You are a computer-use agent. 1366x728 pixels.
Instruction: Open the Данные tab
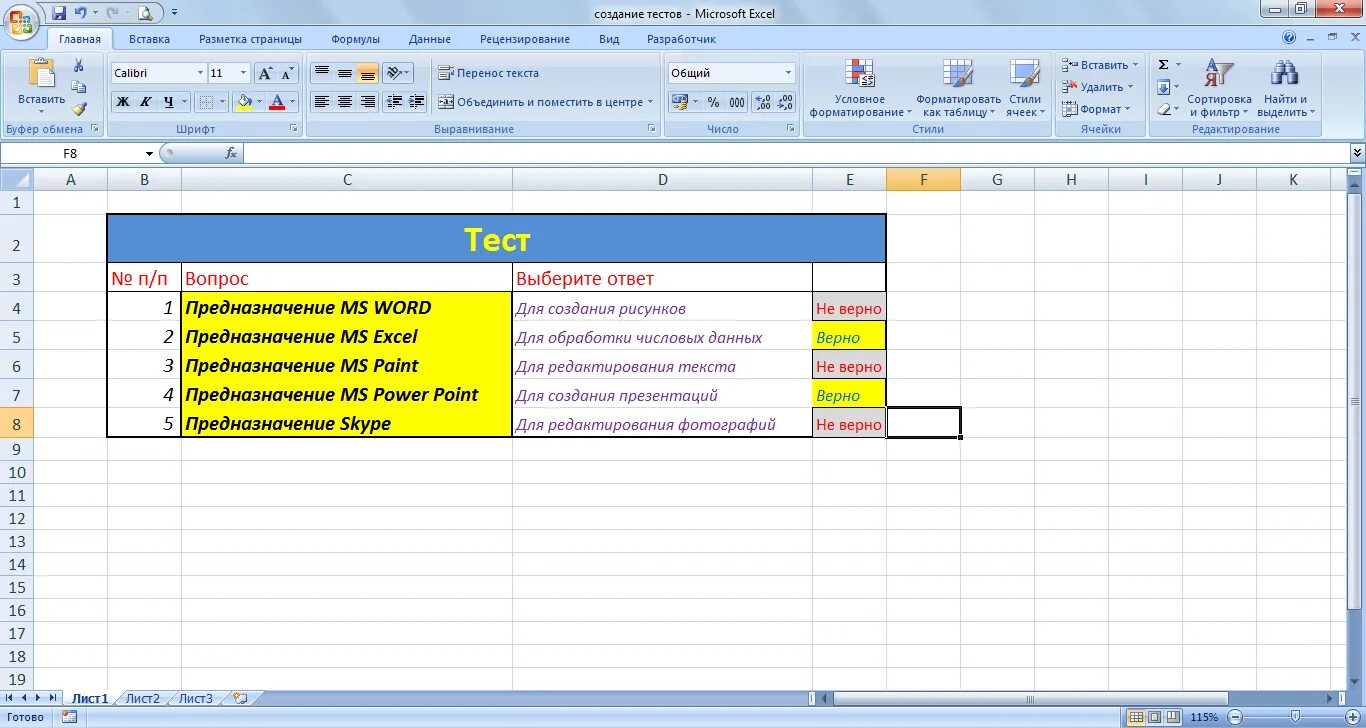pos(430,39)
